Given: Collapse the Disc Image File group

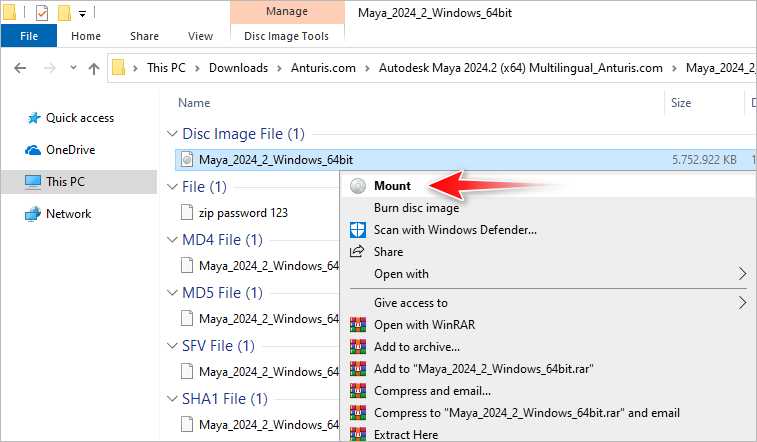Looking at the screenshot, I should [171, 134].
